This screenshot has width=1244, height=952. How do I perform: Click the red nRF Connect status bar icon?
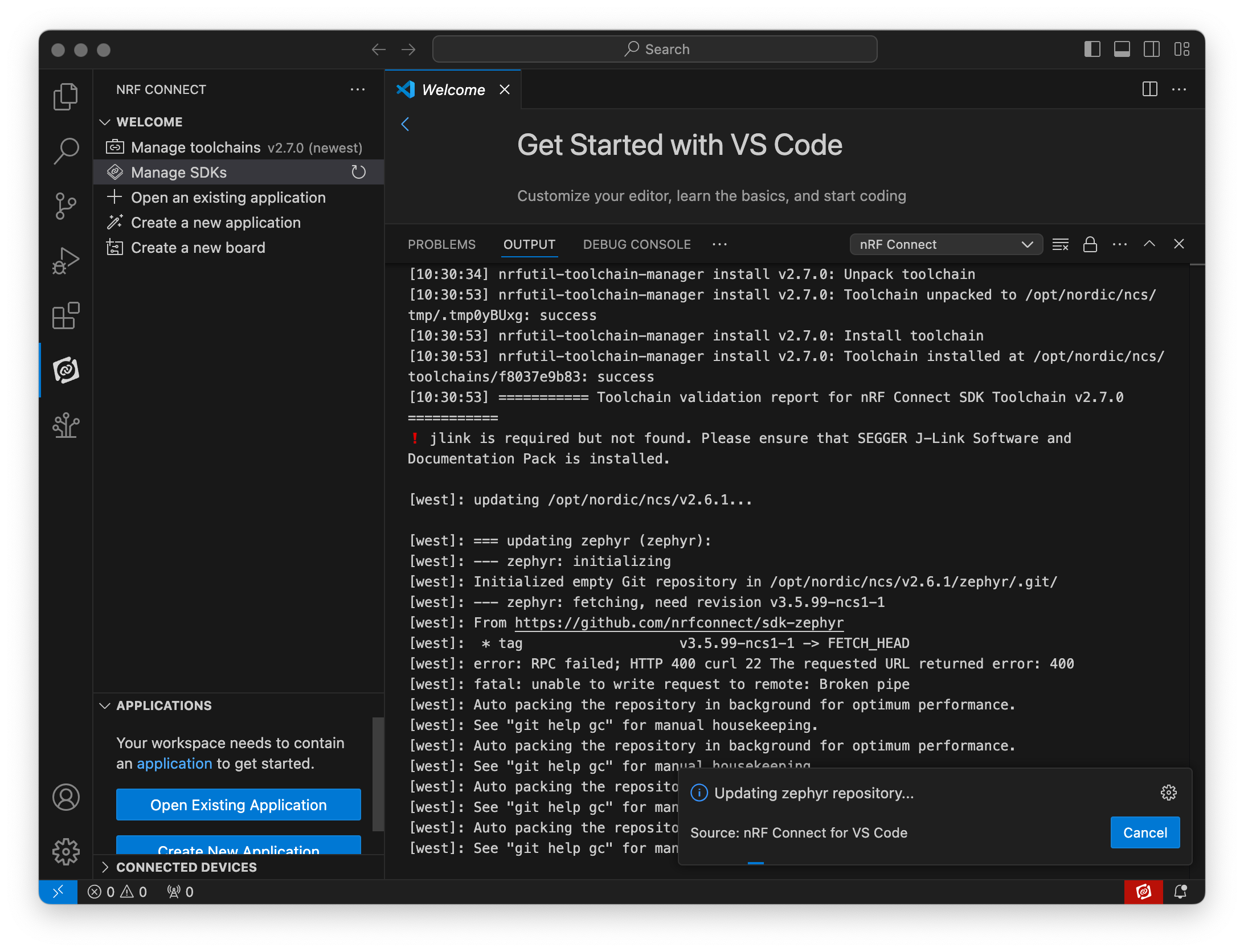[x=1144, y=892]
